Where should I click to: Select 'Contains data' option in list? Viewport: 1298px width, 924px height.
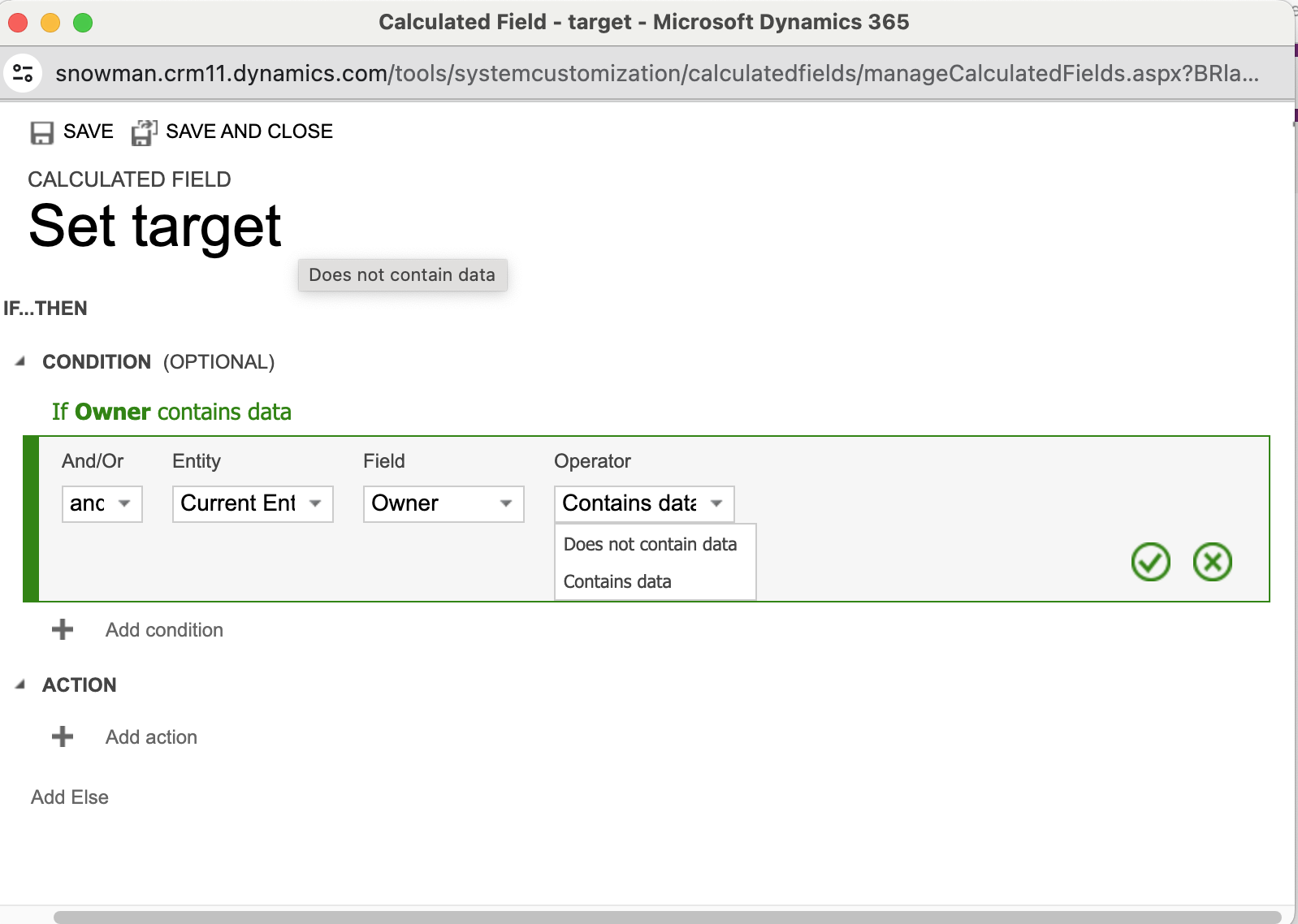(617, 582)
